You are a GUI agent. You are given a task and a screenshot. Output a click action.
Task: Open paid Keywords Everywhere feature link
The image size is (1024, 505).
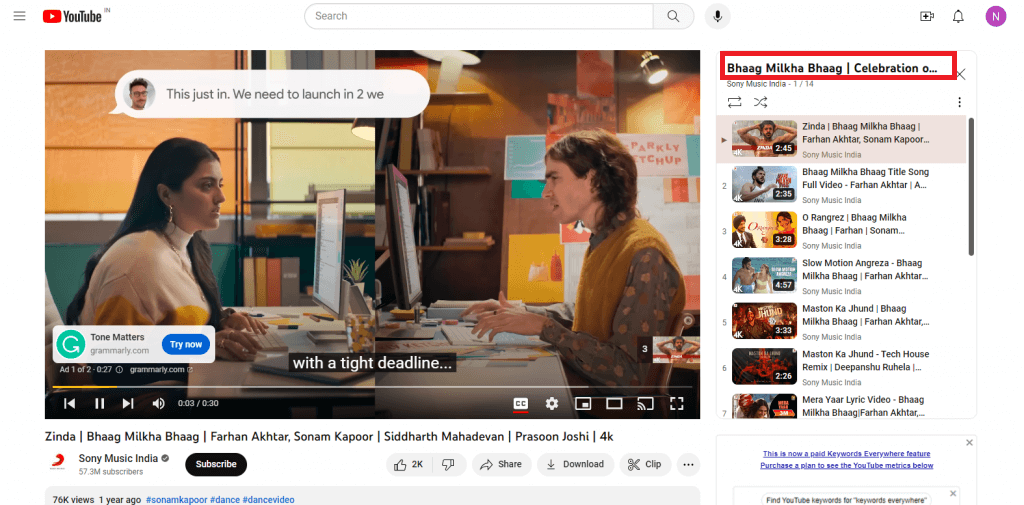click(x=846, y=453)
